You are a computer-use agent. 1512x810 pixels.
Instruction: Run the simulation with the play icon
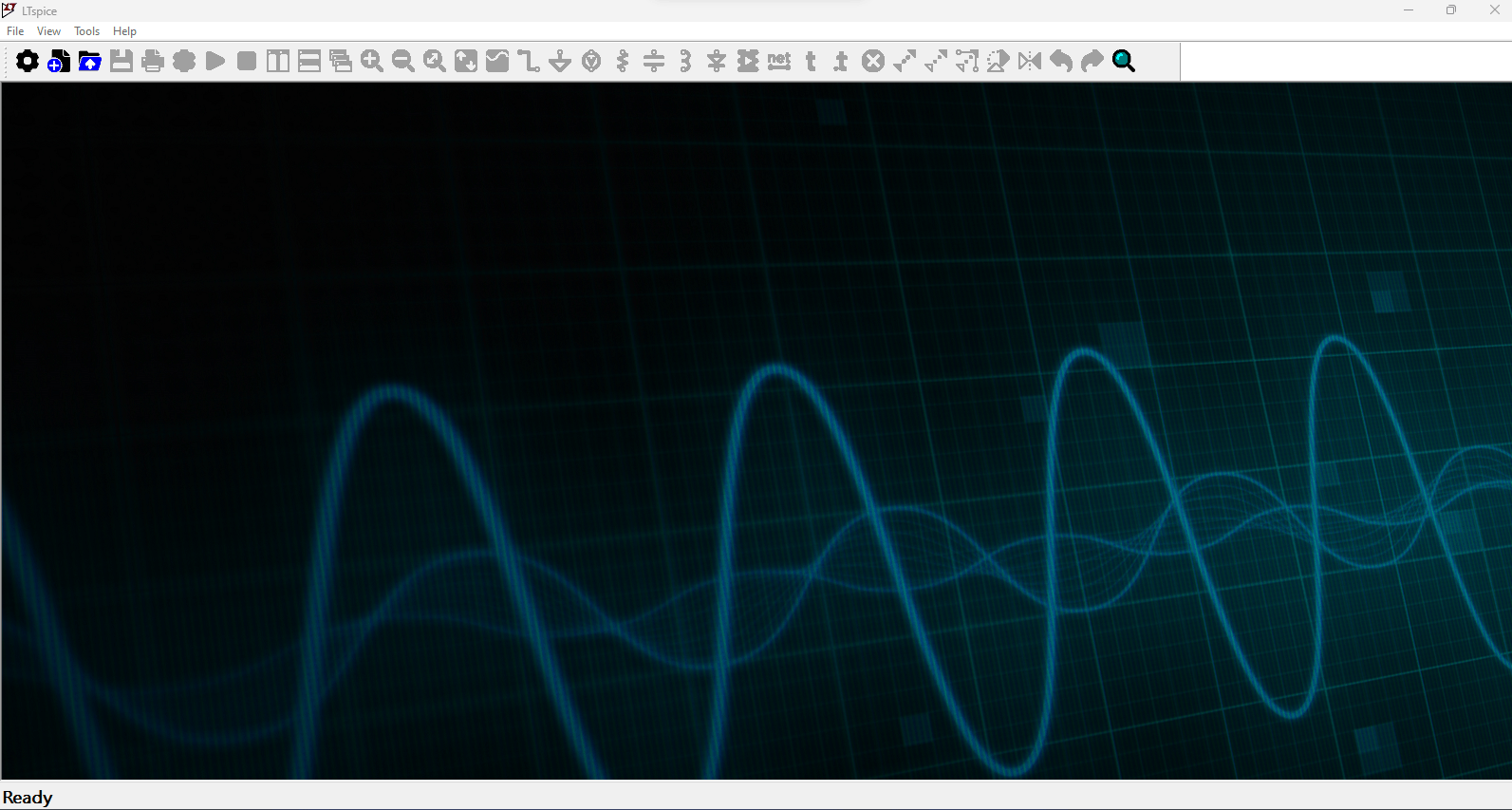tap(215, 62)
